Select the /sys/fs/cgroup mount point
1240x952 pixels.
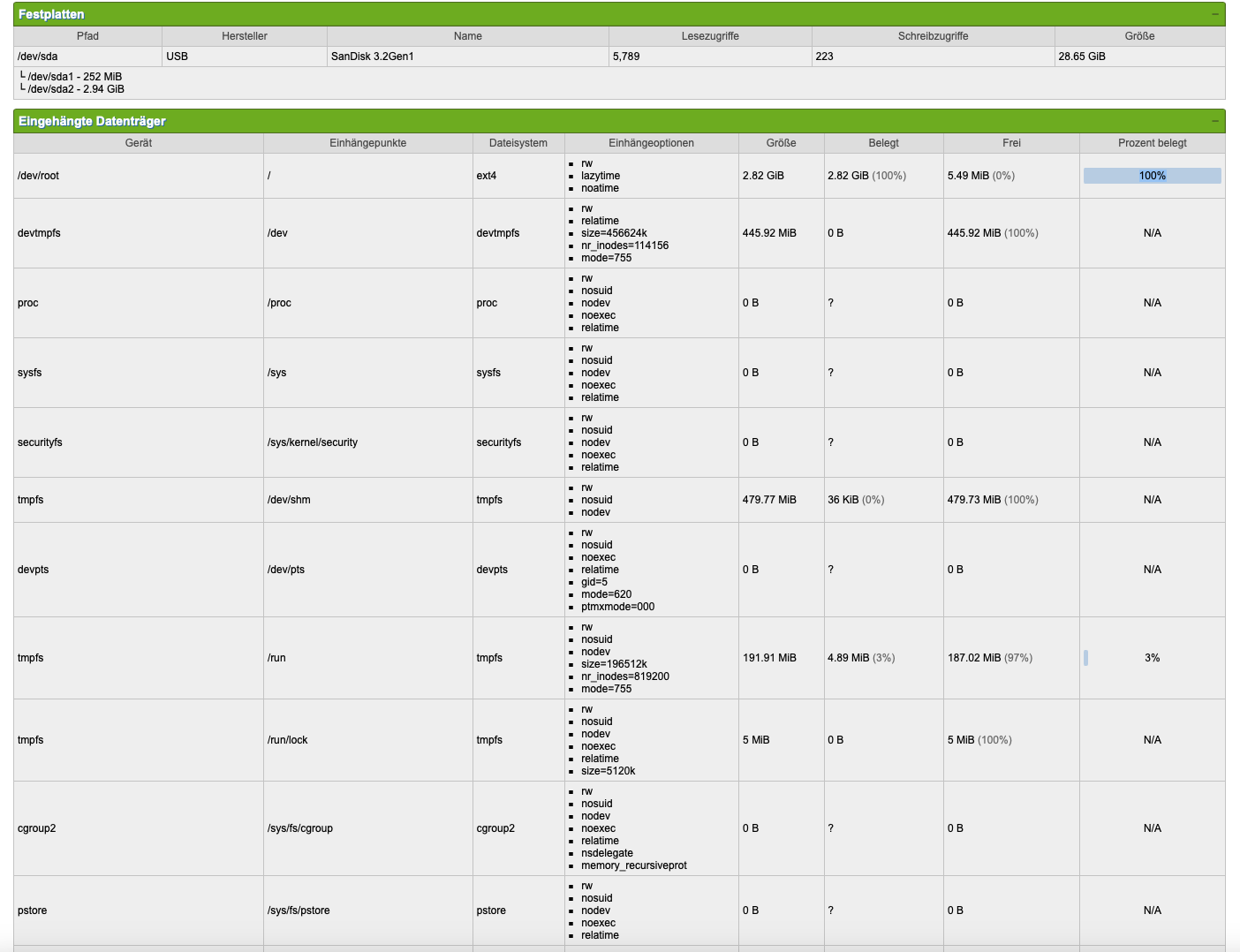(x=300, y=828)
